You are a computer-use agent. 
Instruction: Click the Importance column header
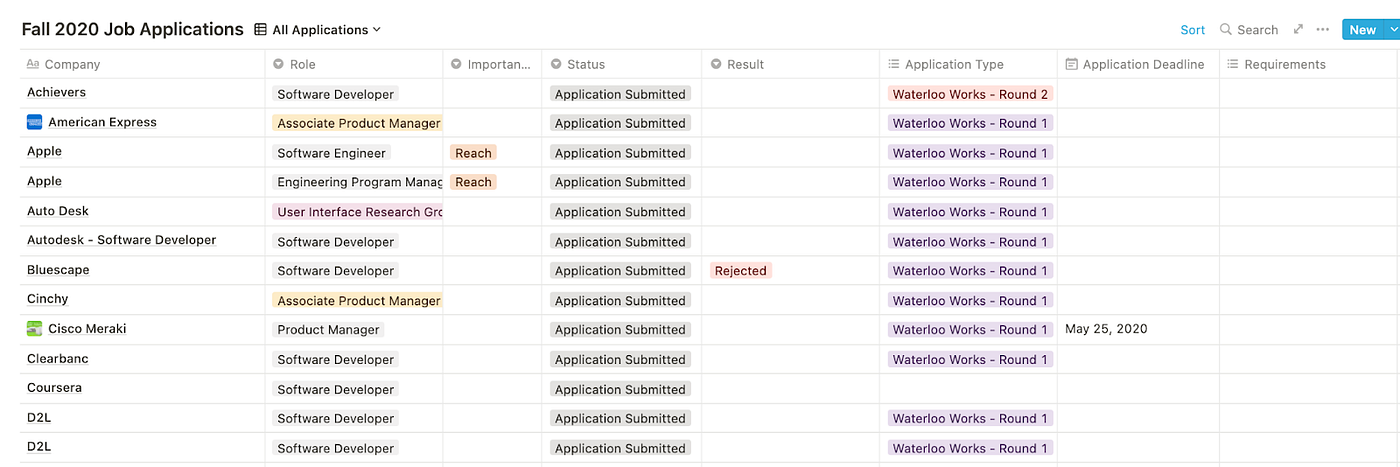click(x=493, y=64)
